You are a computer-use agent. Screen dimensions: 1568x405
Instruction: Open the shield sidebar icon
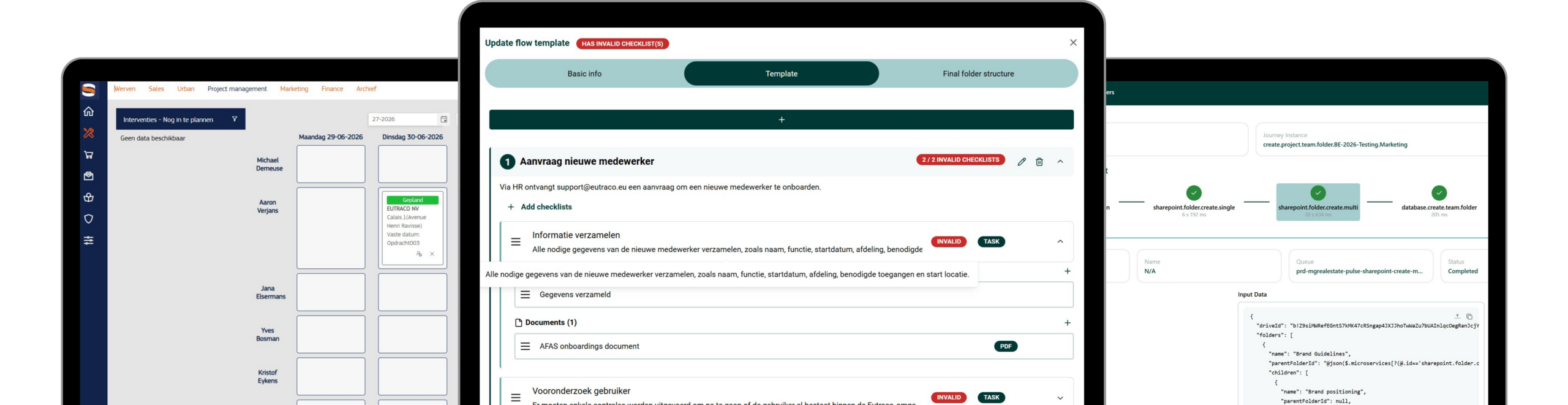(89, 219)
